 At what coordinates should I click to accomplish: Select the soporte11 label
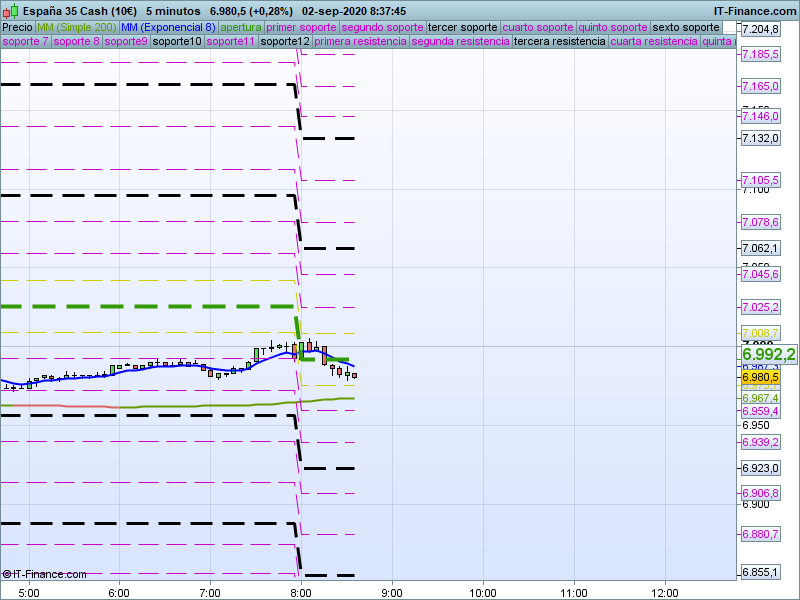point(231,41)
